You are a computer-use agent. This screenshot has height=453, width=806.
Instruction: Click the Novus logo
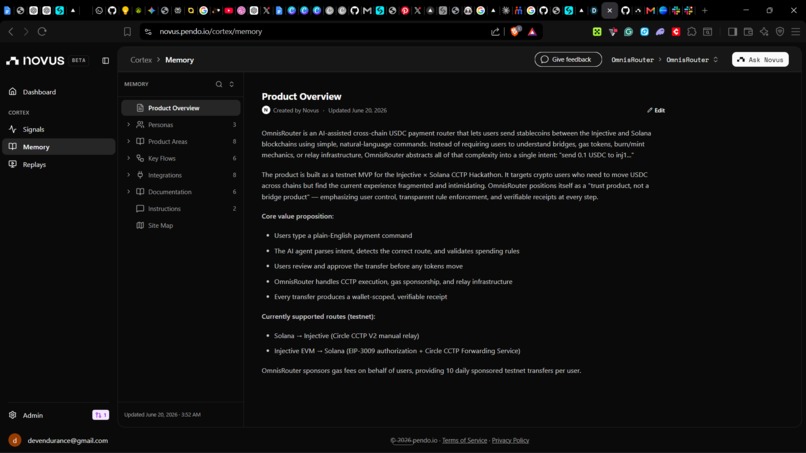pyautogui.click(x=35, y=61)
